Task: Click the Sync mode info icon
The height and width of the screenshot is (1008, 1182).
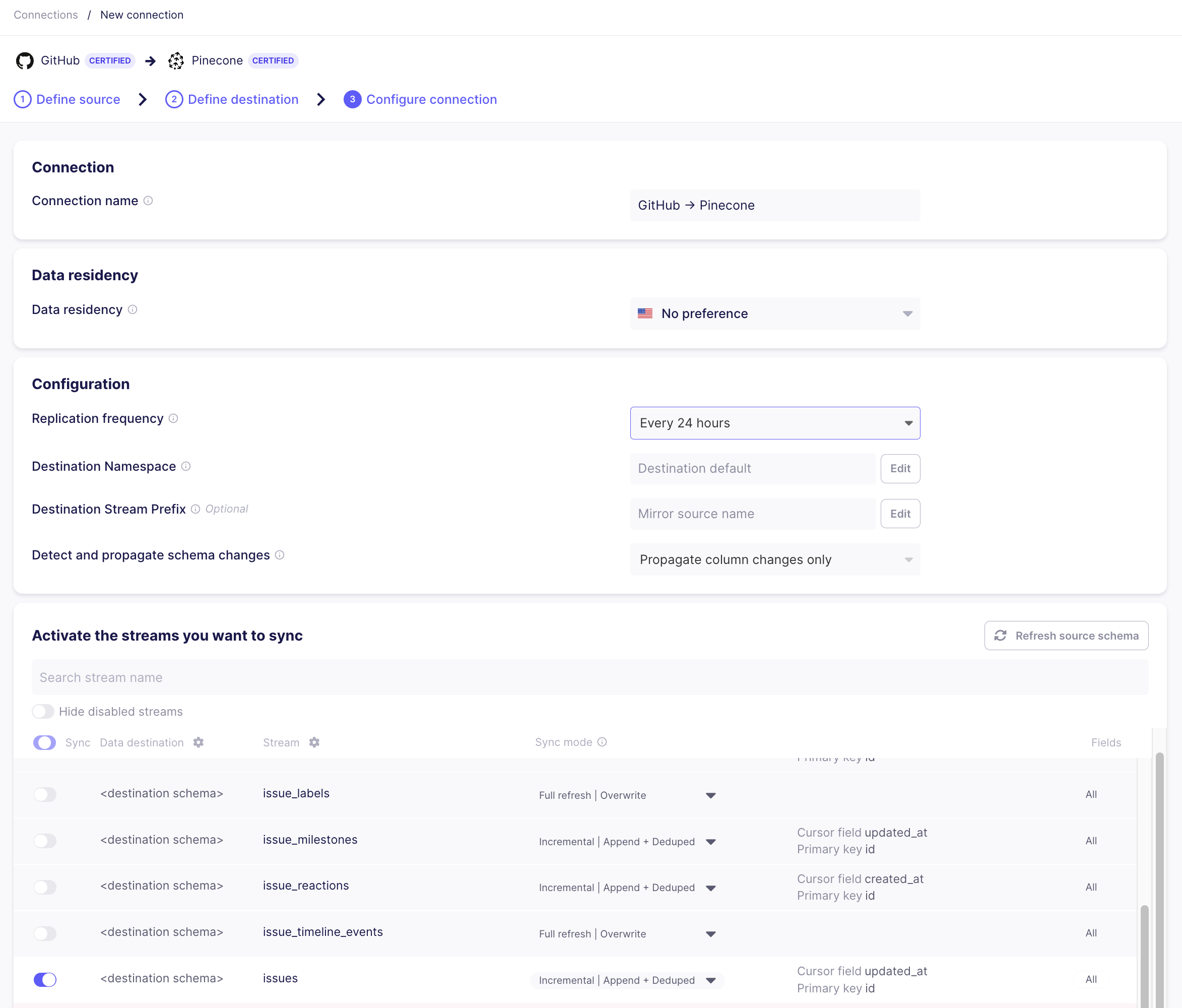Action: coord(602,742)
